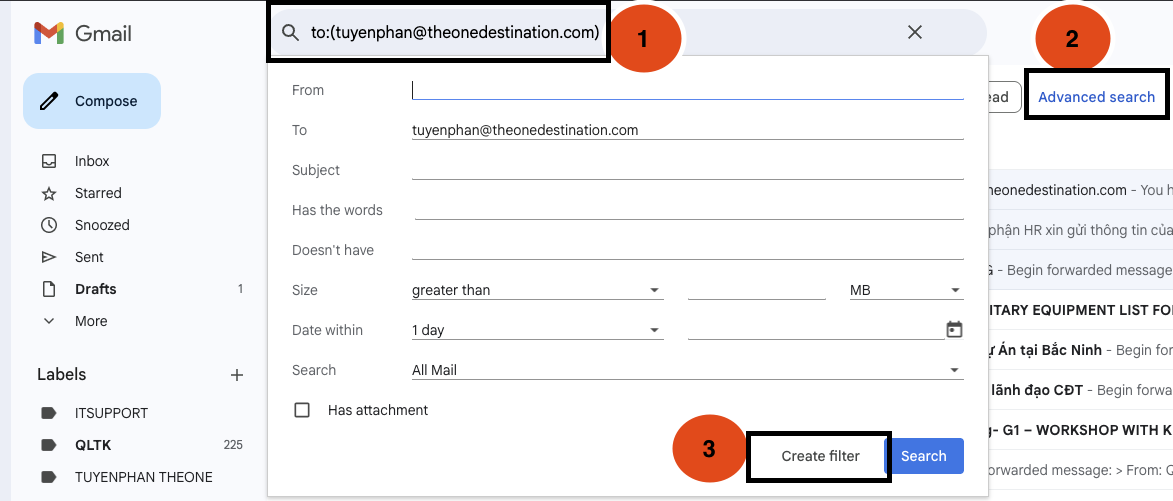Go to the Inbox folder
1173x501 pixels.
pos(92,161)
